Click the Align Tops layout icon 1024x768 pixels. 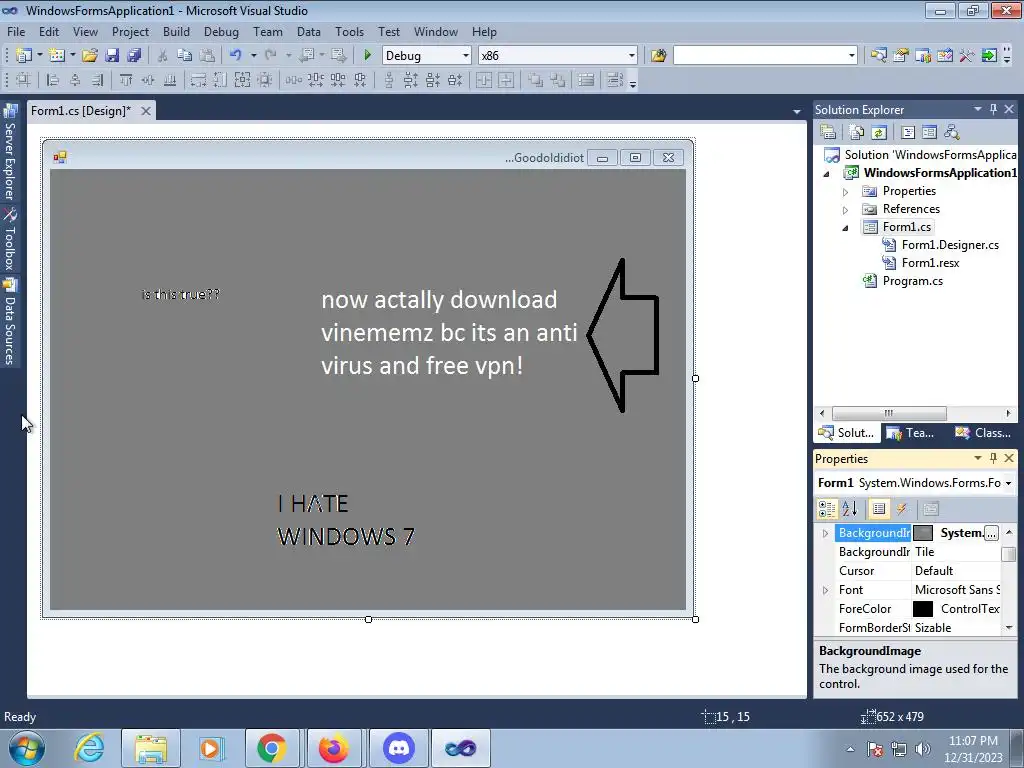126,80
